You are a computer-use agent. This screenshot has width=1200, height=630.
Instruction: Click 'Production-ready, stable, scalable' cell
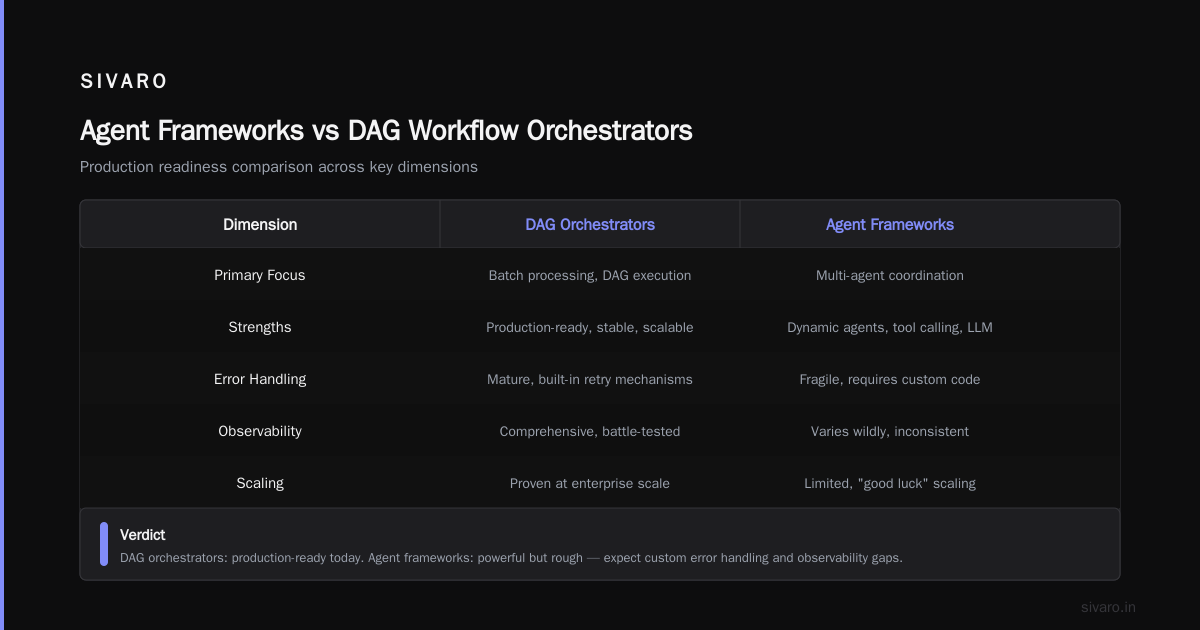590,327
